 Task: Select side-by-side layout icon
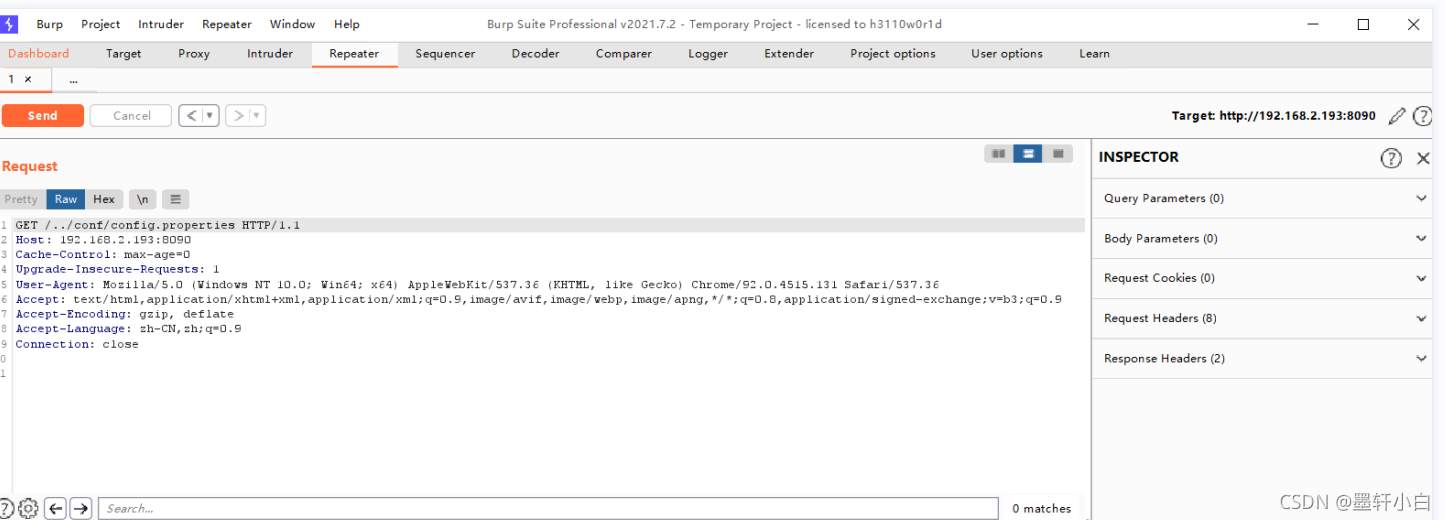(998, 154)
